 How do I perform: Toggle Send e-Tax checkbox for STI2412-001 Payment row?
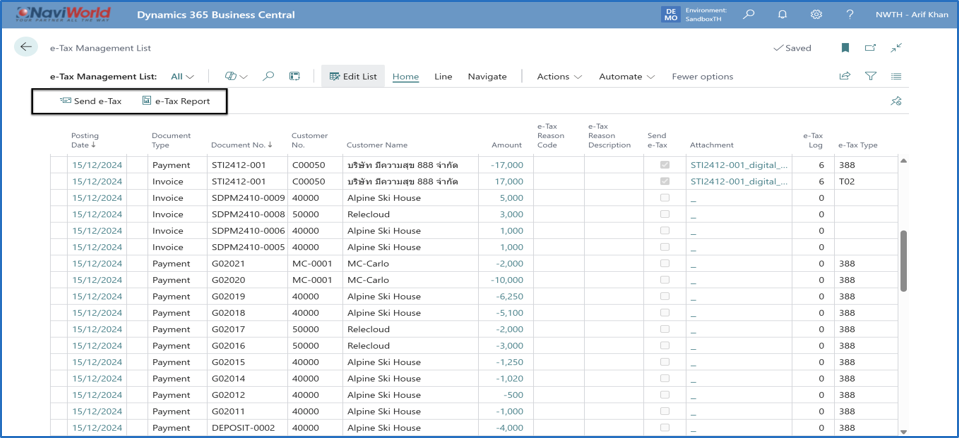[x=664, y=165]
